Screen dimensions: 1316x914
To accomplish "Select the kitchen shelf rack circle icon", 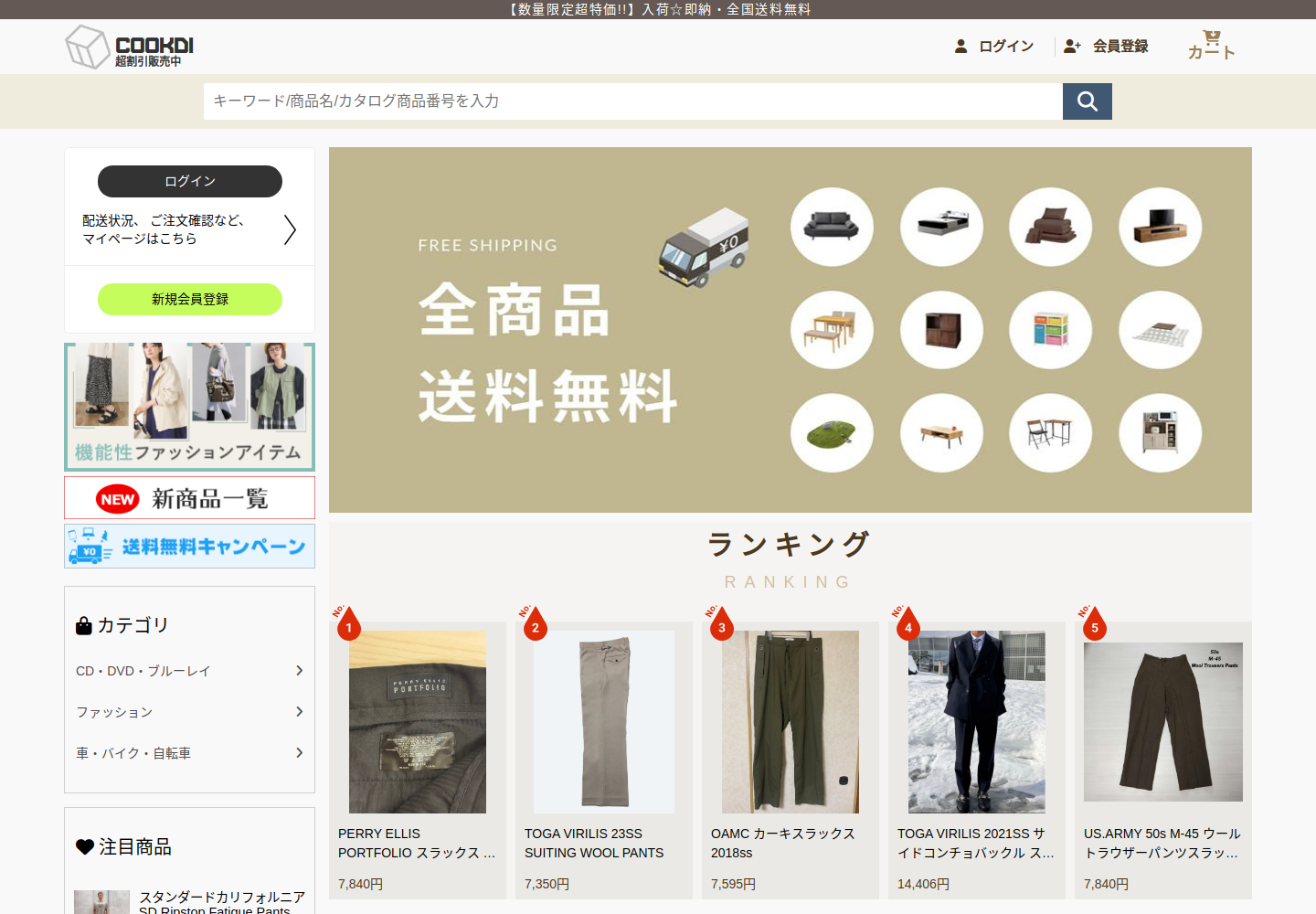I will pos(1161,433).
